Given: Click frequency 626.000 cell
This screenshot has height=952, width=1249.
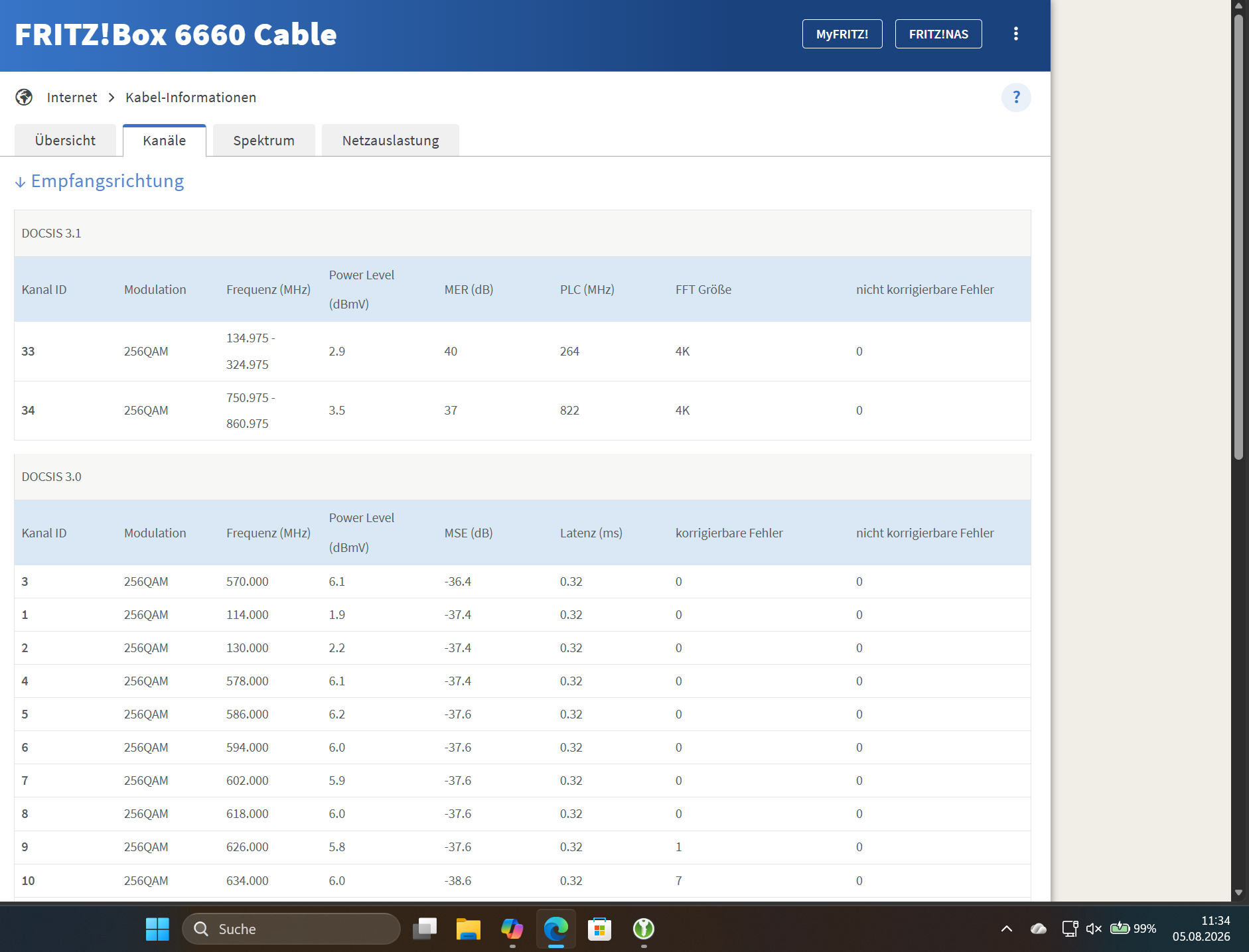Looking at the screenshot, I should tap(248, 847).
